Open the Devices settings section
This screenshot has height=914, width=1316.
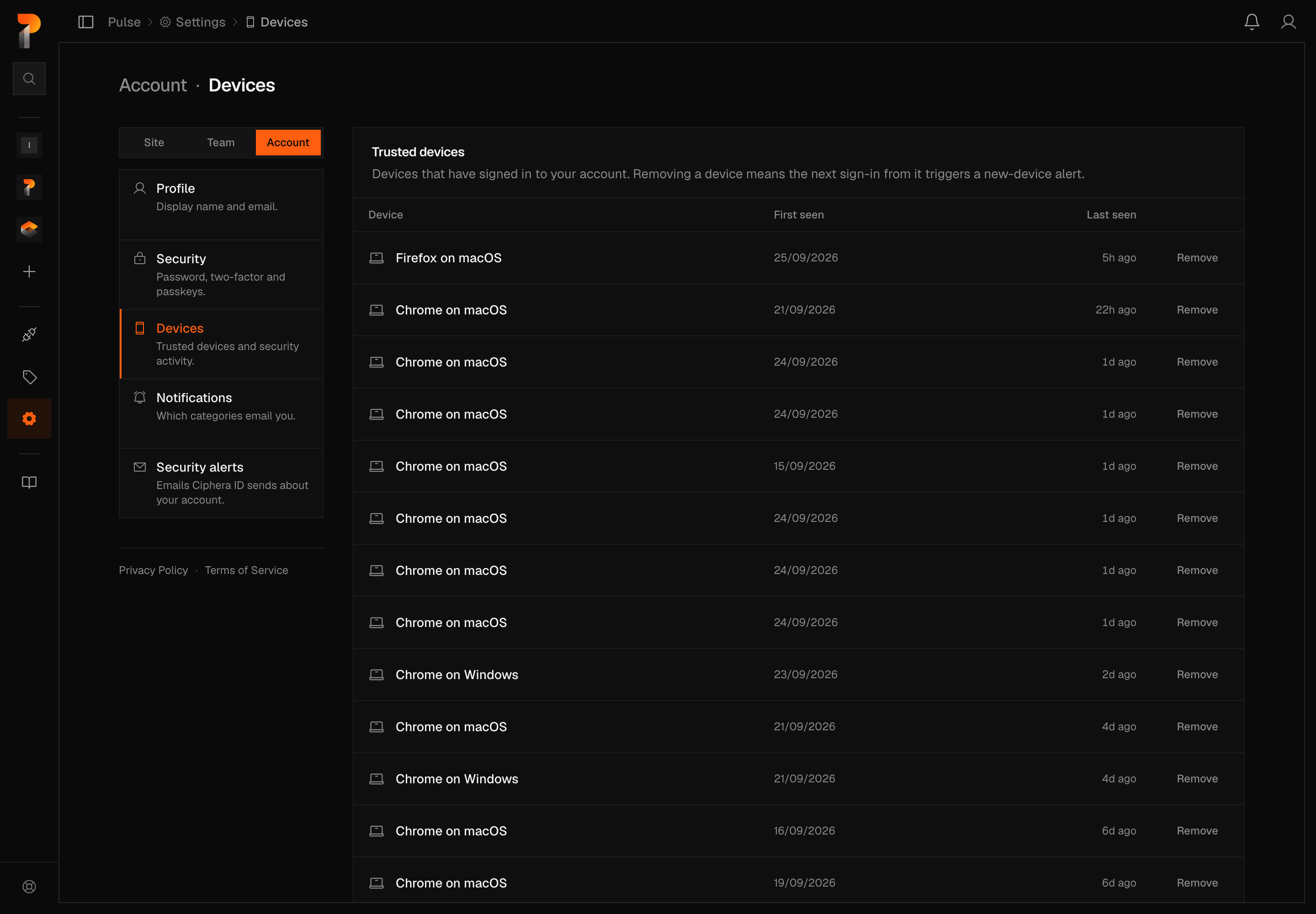coord(221,344)
